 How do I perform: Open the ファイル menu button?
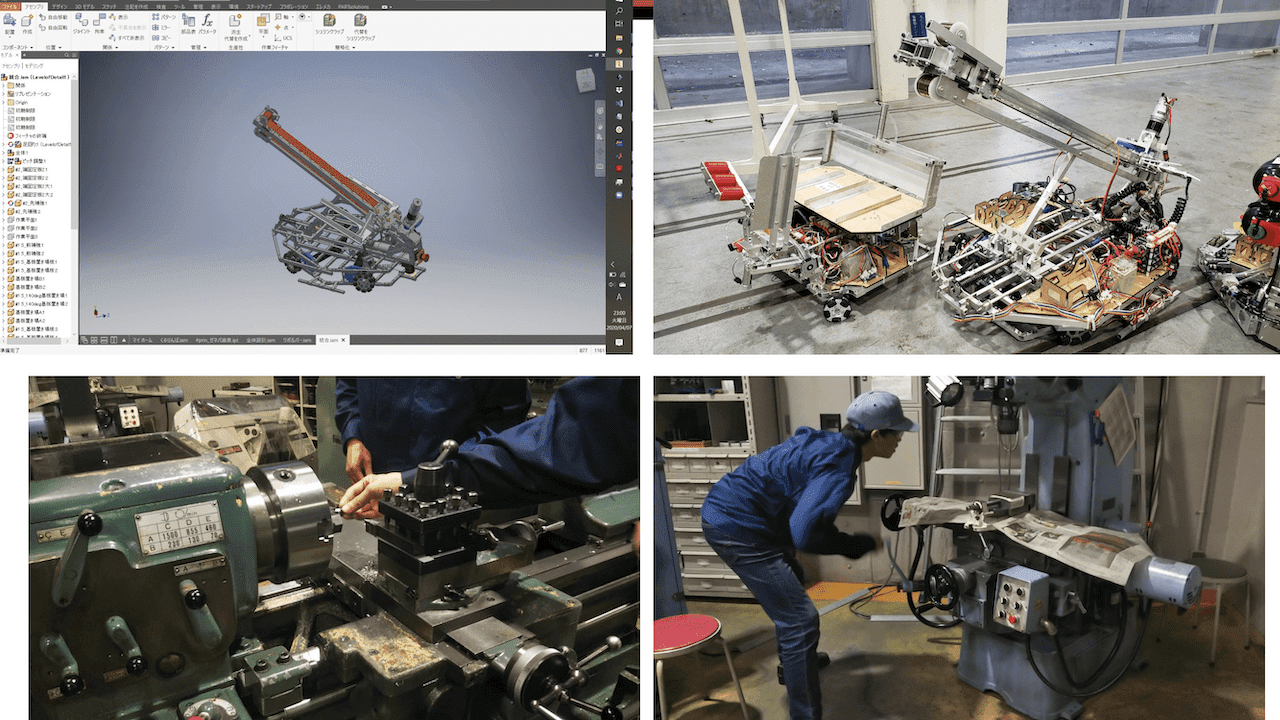(x=9, y=5)
